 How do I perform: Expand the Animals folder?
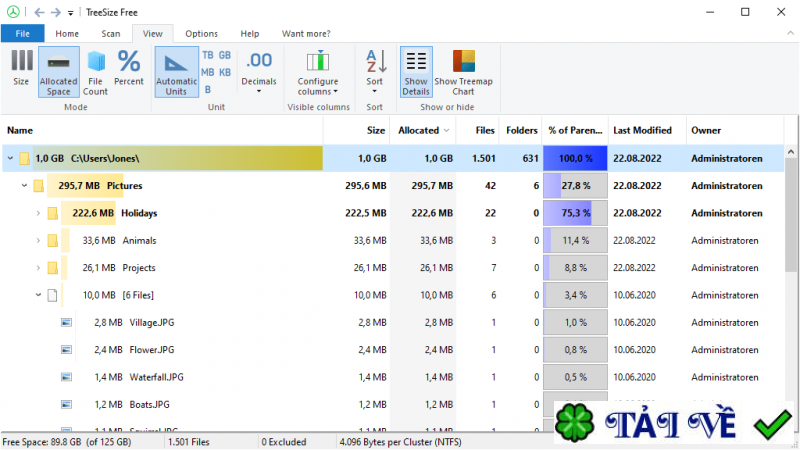coord(38,240)
